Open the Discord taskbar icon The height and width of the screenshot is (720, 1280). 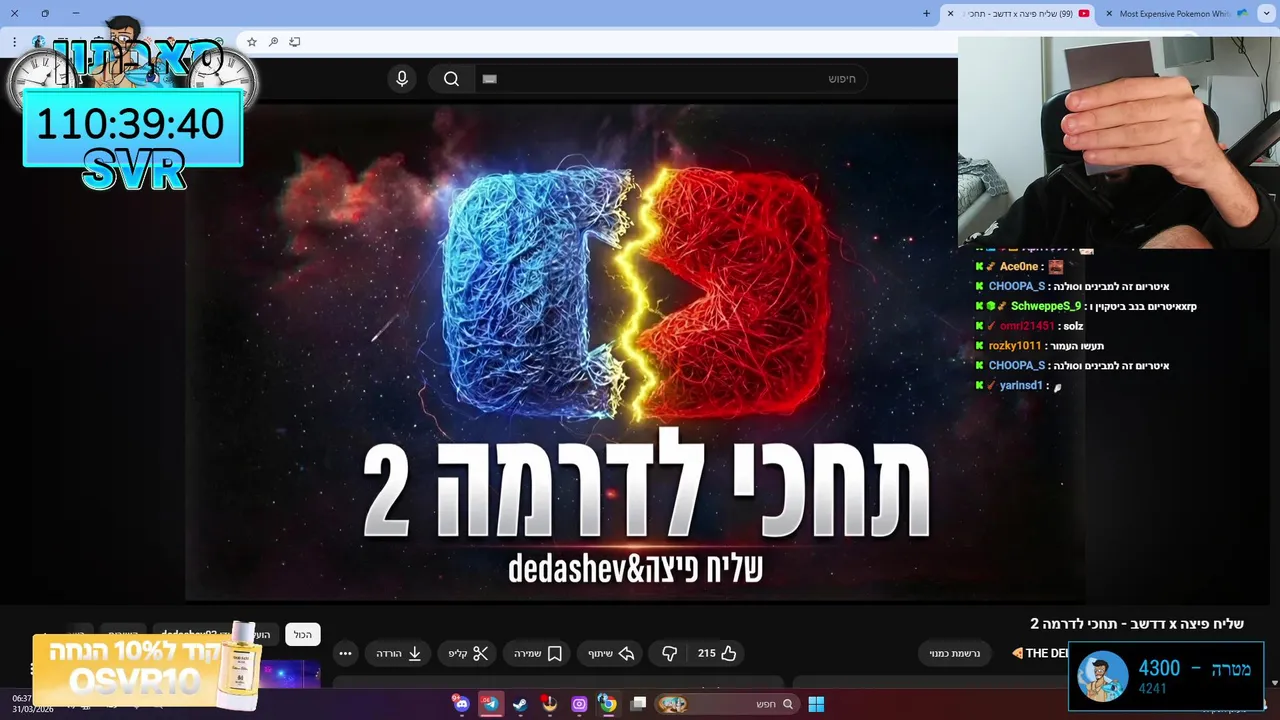461,704
